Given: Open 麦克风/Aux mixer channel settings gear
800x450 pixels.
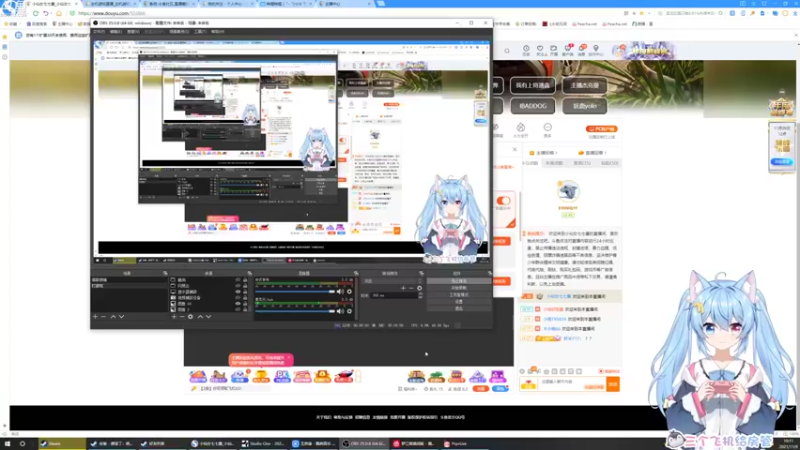Looking at the screenshot, I should coord(349,311).
